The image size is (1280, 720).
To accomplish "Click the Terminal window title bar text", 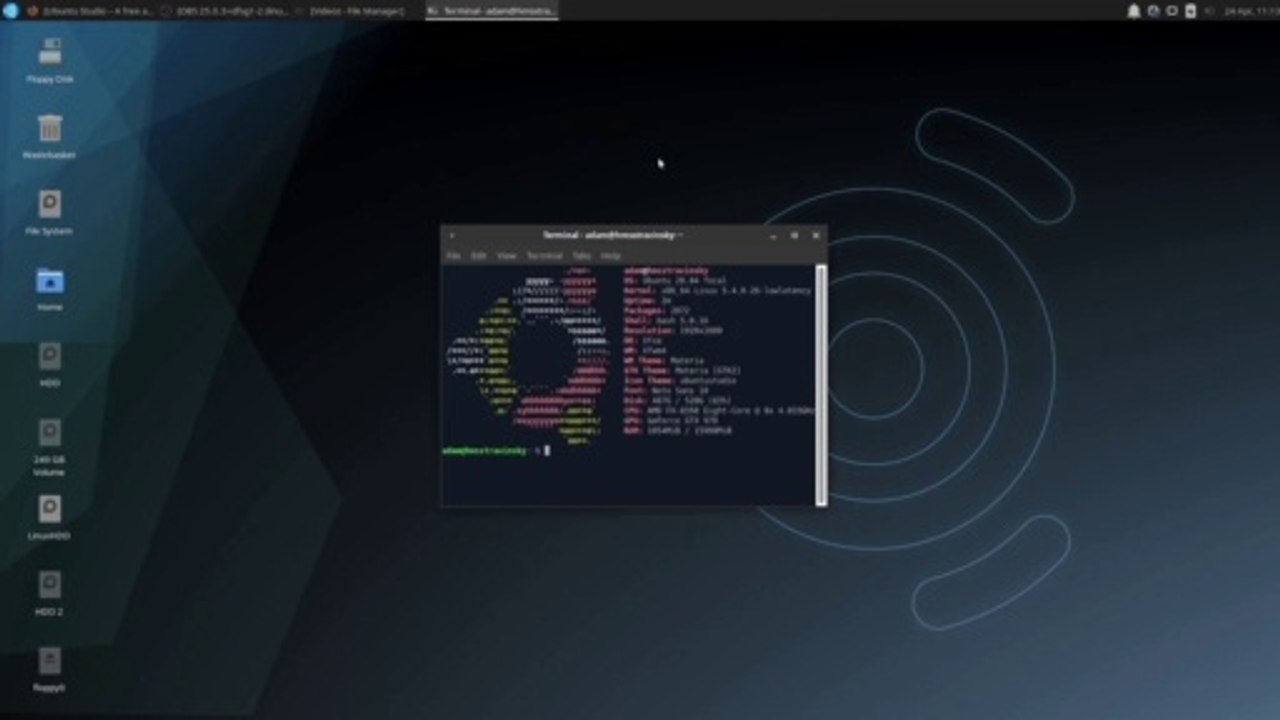I will pos(612,236).
